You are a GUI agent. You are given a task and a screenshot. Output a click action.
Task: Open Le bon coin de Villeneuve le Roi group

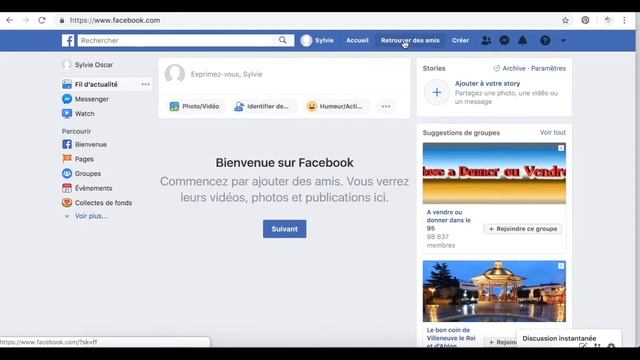tap(451, 337)
